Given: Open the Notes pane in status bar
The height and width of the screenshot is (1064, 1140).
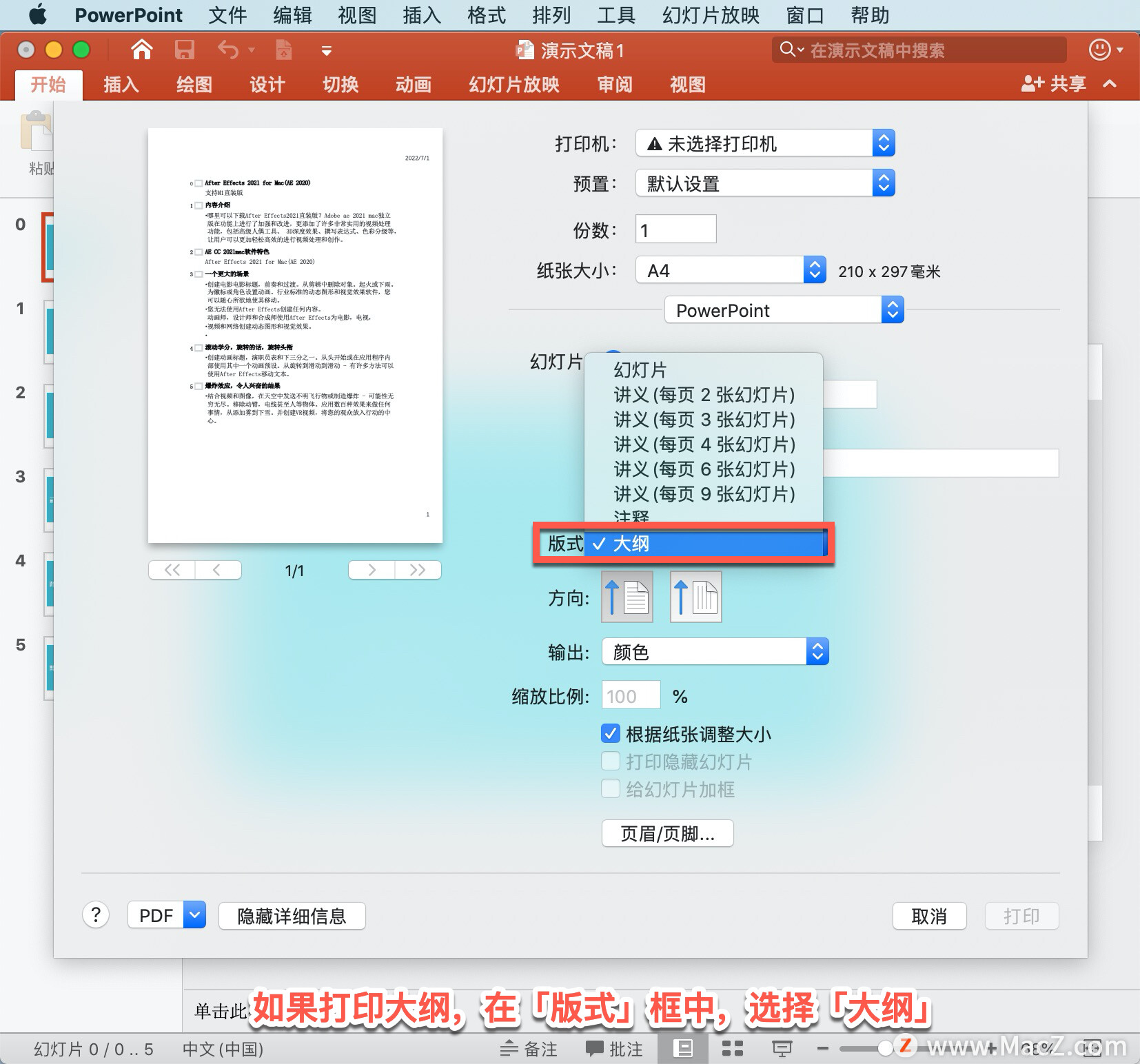Looking at the screenshot, I should tap(529, 1049).
